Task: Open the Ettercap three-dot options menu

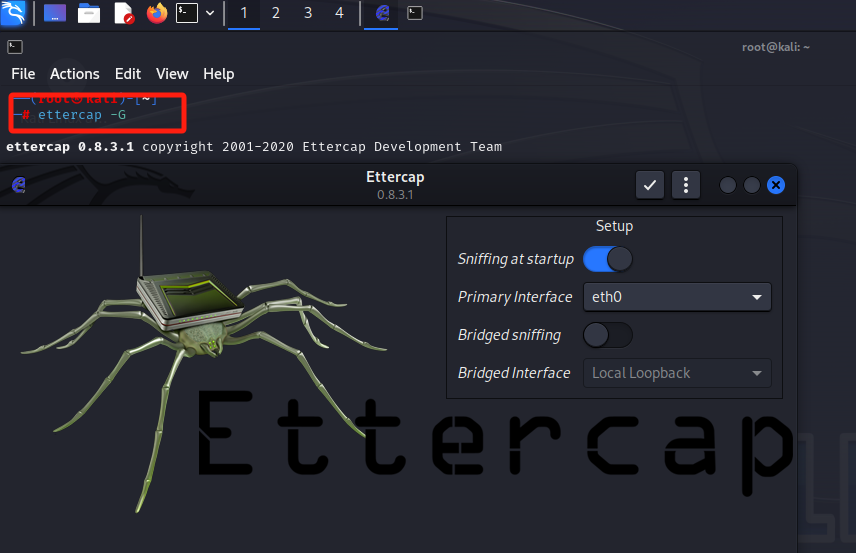Action: 686,185
